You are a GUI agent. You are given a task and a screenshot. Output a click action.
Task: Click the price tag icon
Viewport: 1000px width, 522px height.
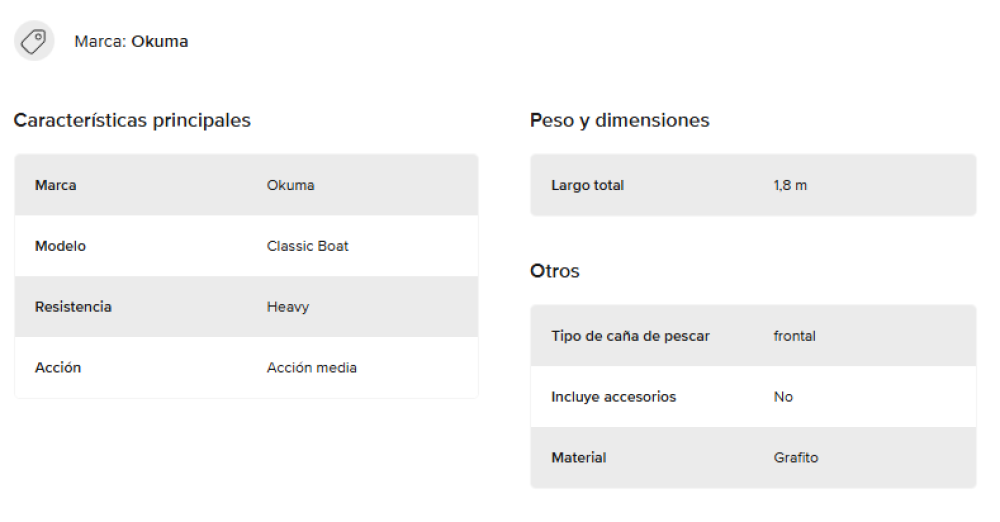(34, 41)
